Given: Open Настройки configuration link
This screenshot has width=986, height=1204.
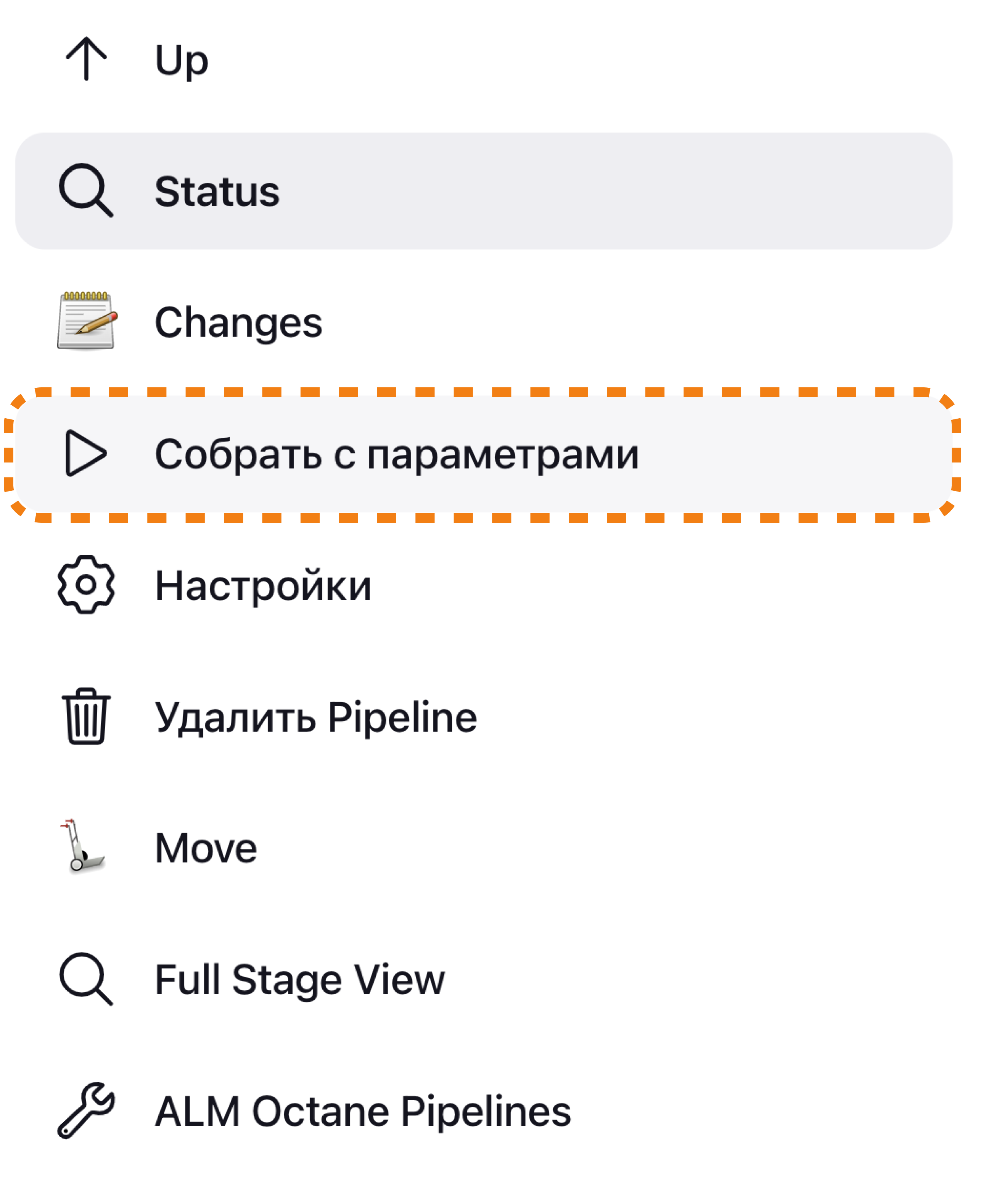Looking at the screenshot, I should pyautogui.click(x=263, y=586).
